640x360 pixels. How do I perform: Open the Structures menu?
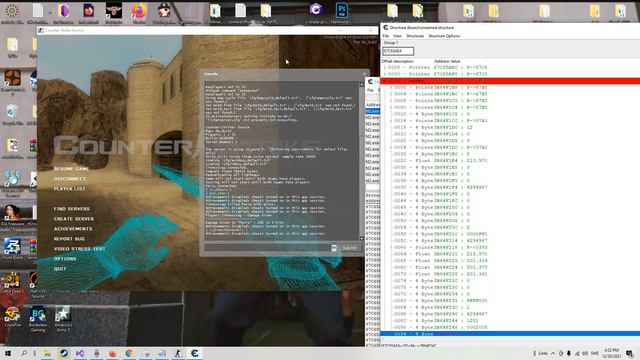click(415, 36)
